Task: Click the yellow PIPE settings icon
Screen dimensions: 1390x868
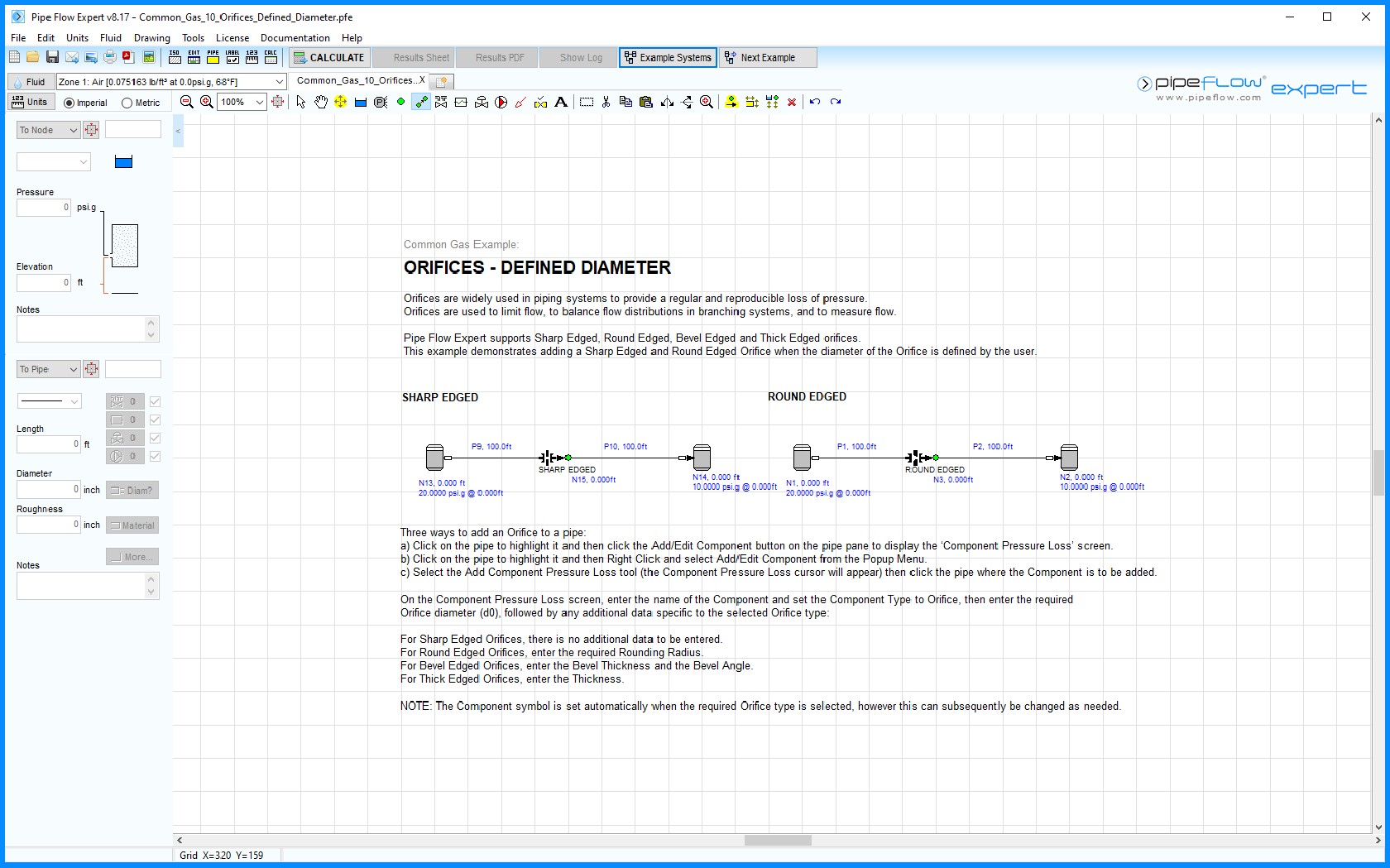Action: [x=213, y=57]
